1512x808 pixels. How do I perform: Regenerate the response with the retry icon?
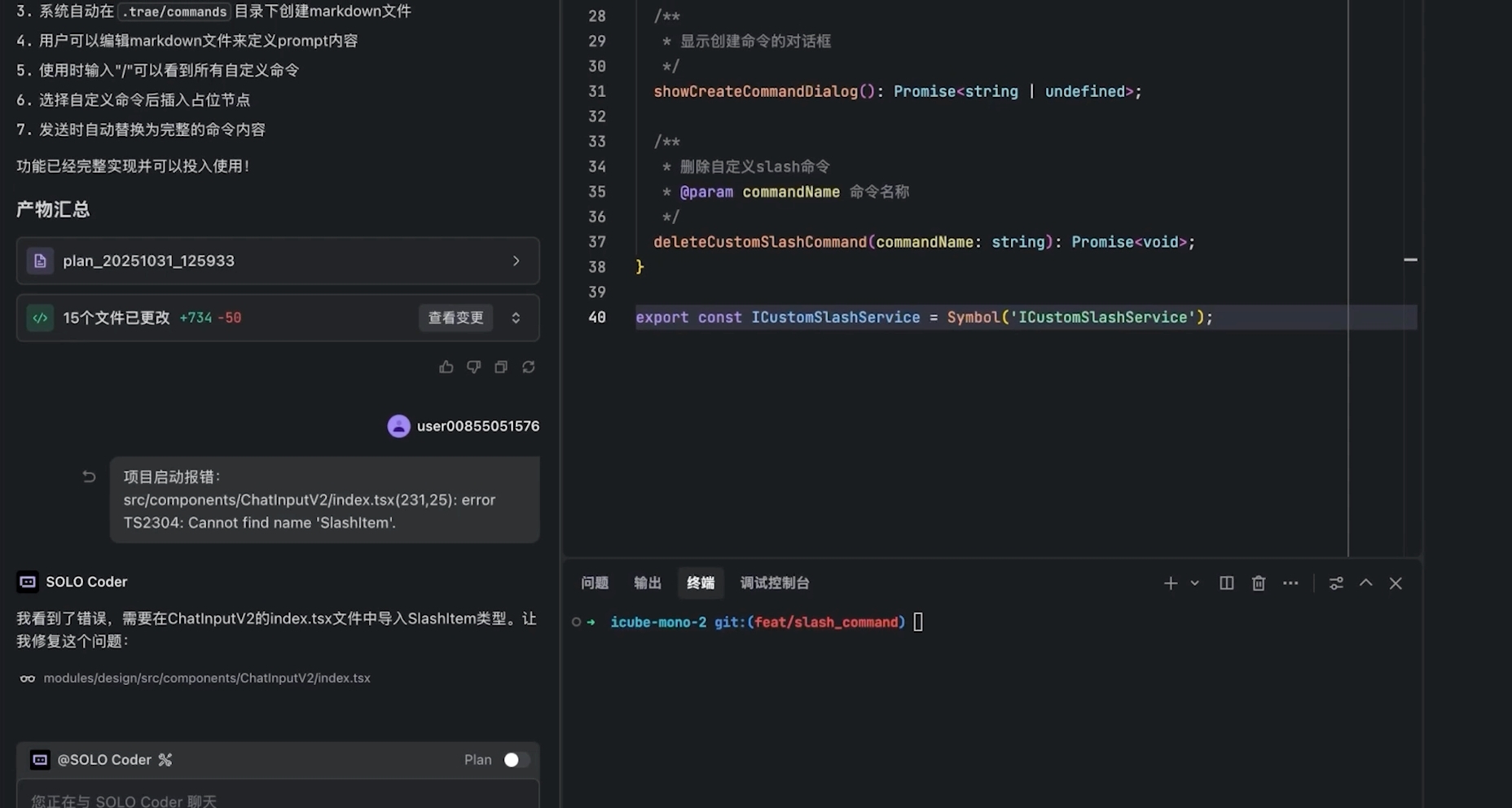pos(529,367)
